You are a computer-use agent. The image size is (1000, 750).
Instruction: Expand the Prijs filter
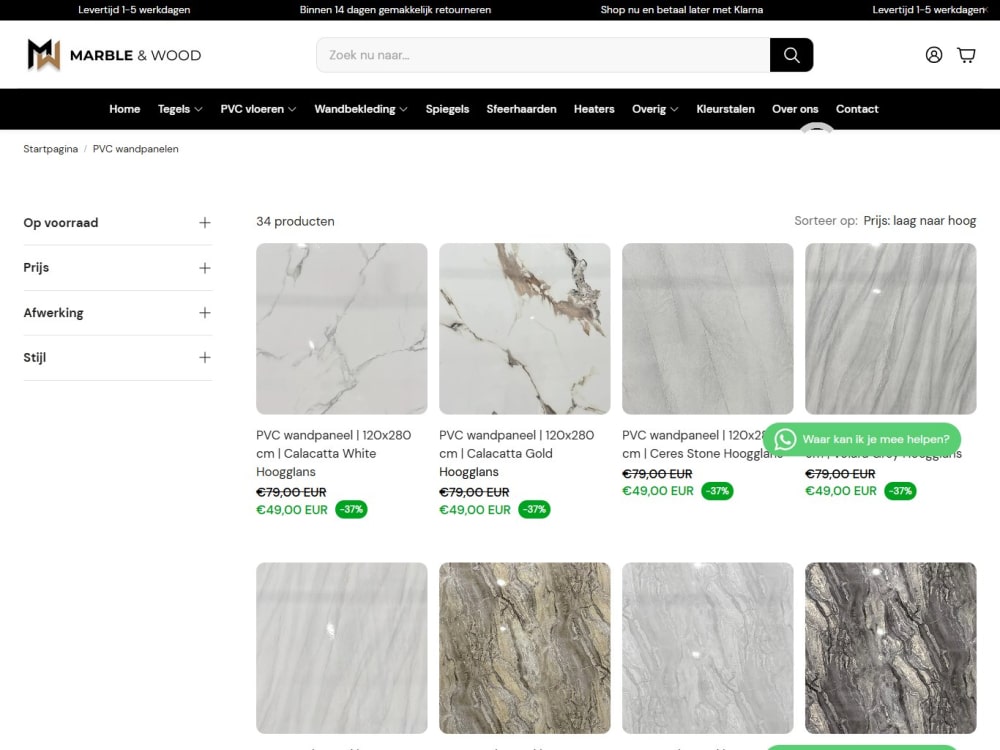coord(117,268)
